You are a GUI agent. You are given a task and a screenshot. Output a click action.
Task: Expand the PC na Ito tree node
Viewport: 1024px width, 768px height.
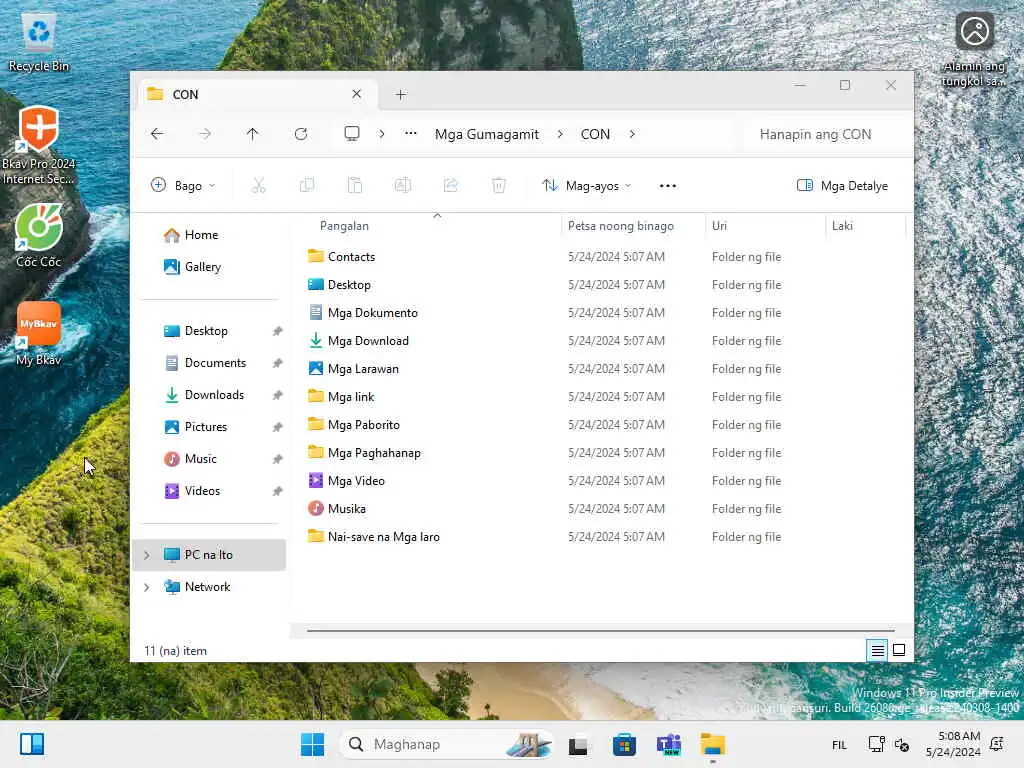(147, 555)
